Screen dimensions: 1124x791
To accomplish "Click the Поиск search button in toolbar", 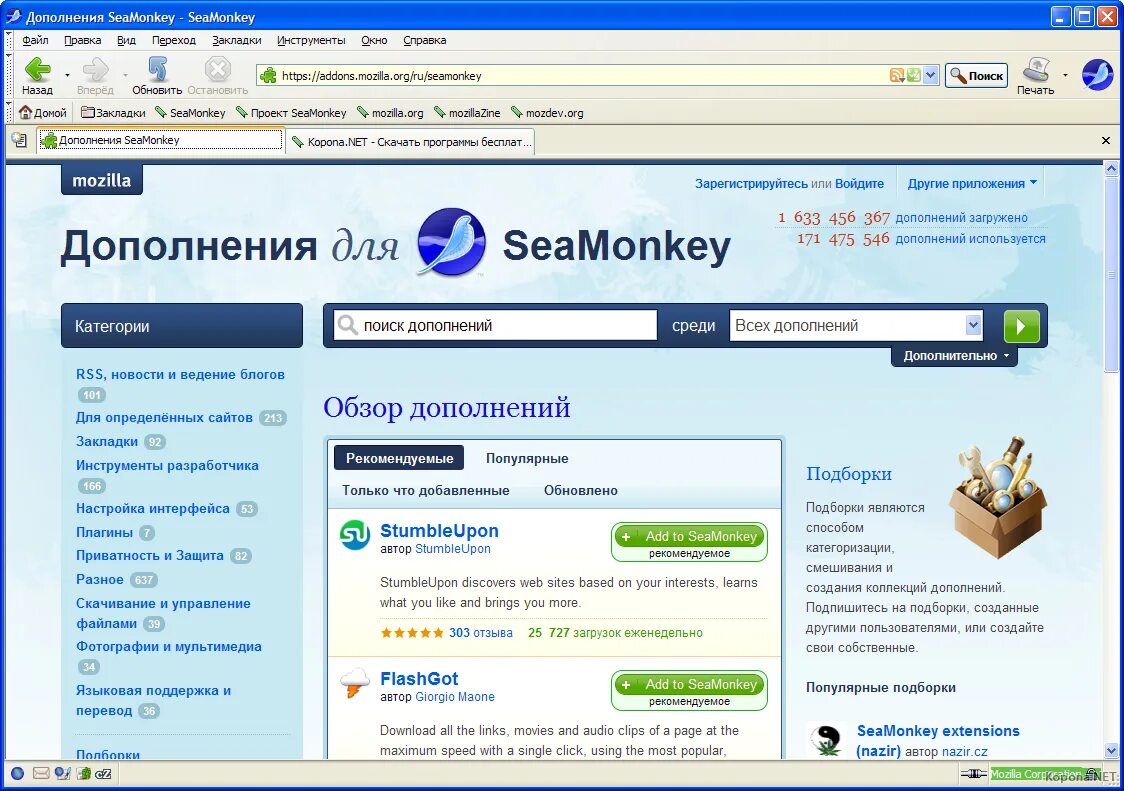I will 976,75.
